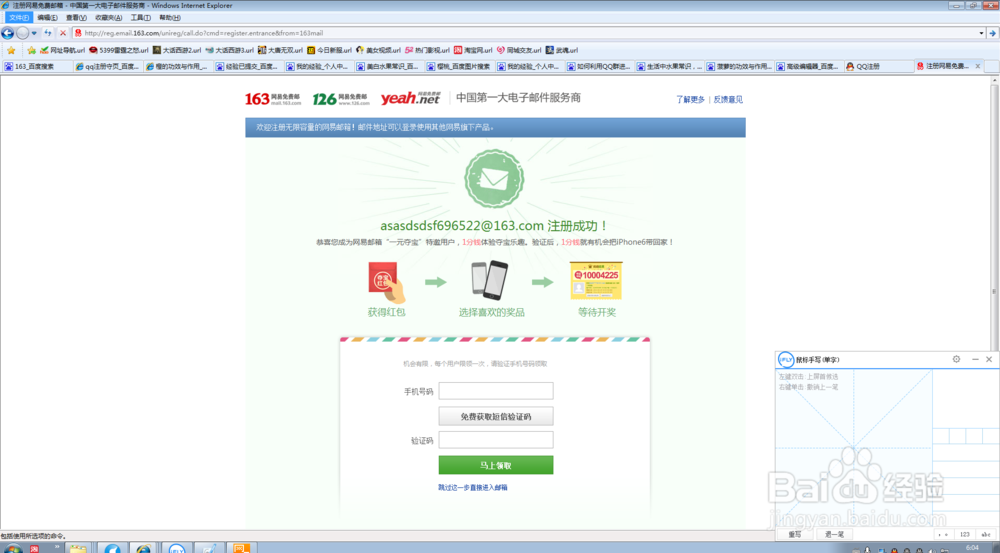
Task: Expand the address bar history dropdown
Action: [x=981, y=33]
